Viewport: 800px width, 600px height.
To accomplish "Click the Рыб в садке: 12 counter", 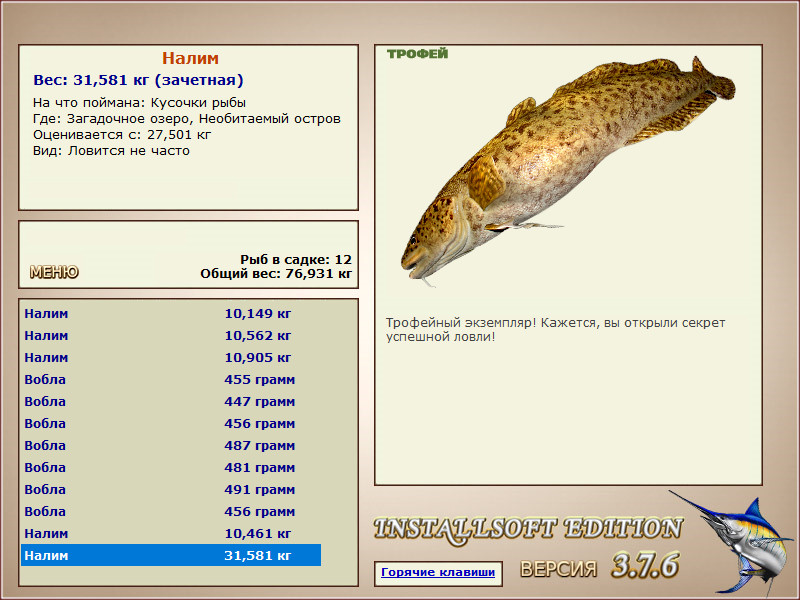I will [296, 259].
